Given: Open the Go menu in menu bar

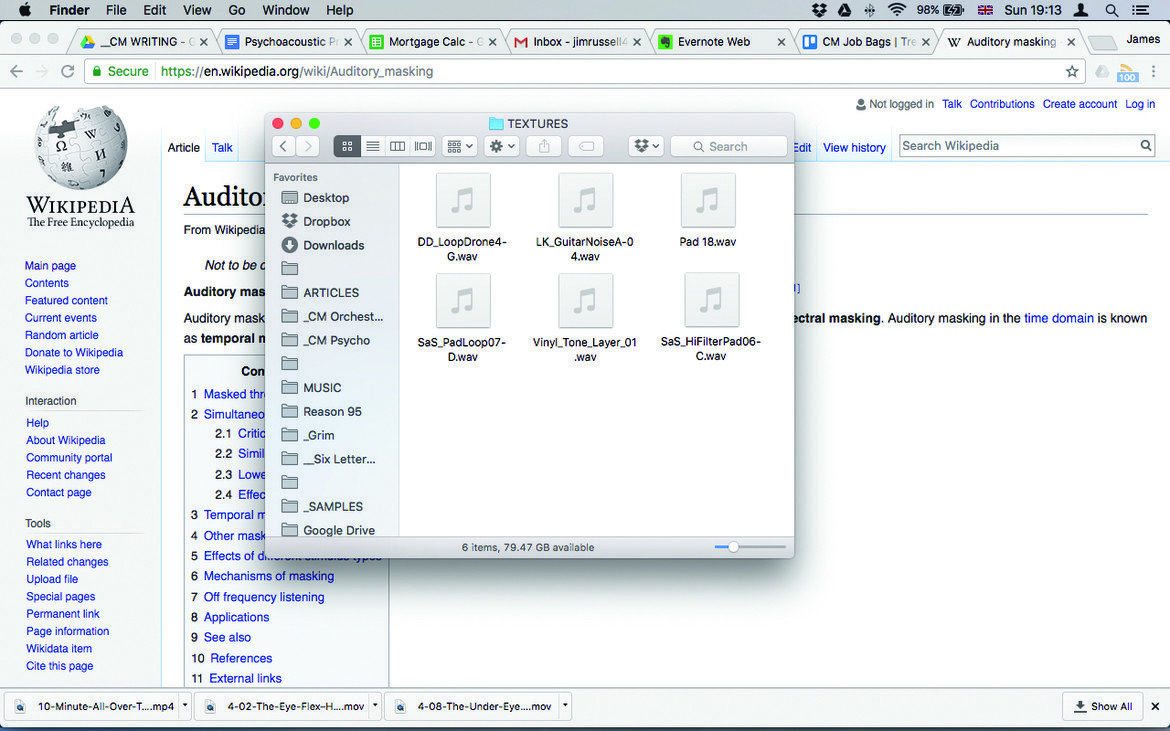Looking at the screenshot, I should (237, 10).
